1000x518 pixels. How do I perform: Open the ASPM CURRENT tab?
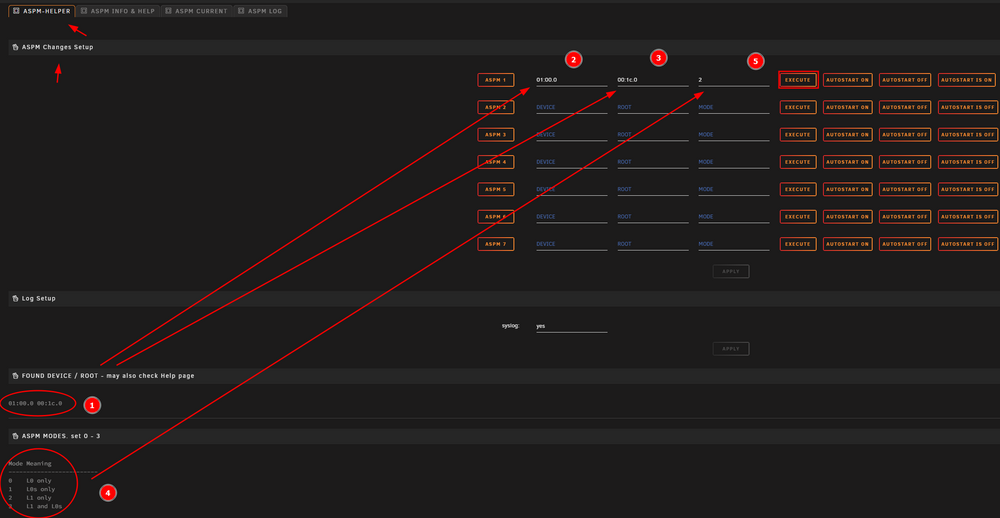[196, 11]
